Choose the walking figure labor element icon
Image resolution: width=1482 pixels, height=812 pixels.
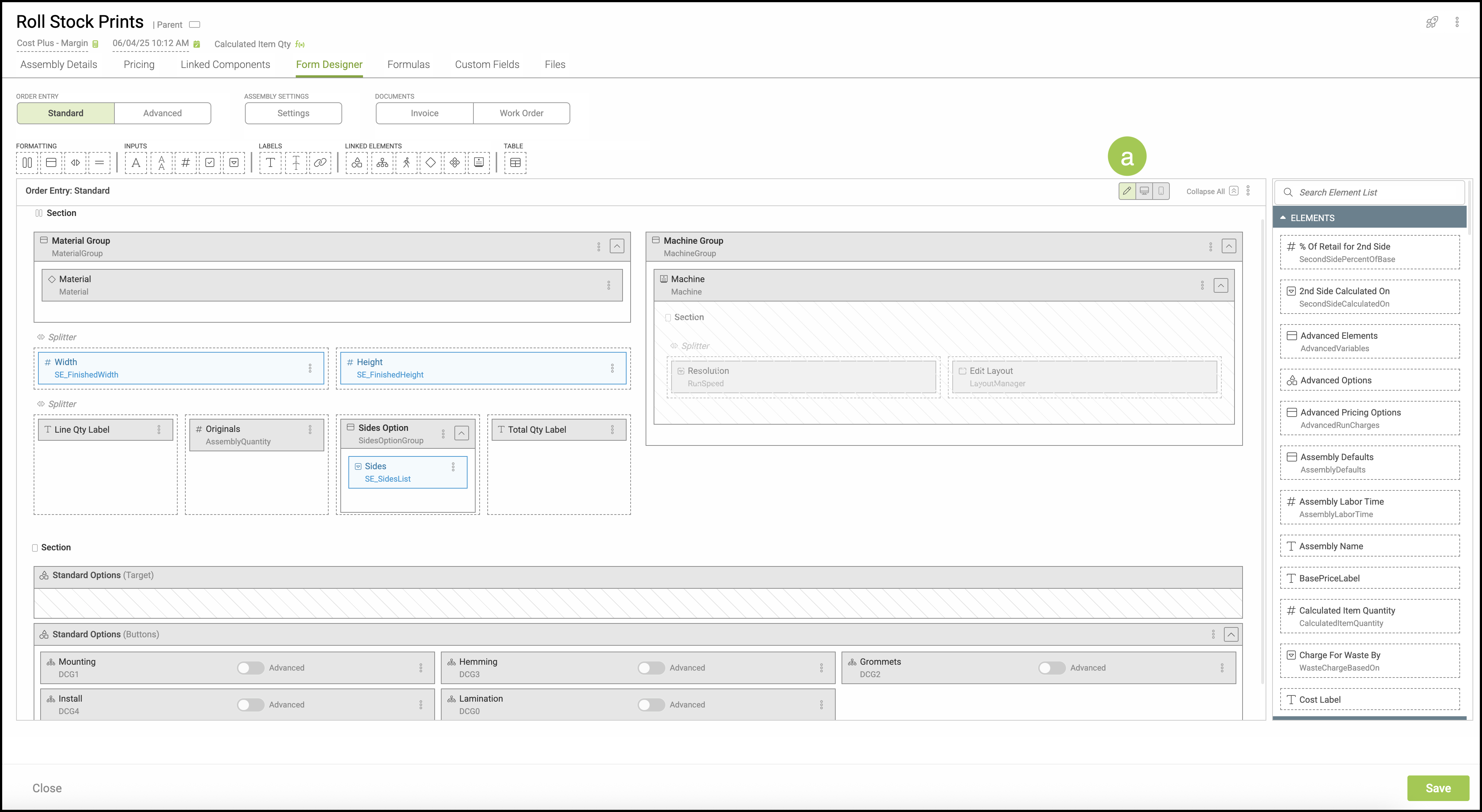click(x=406, y=163)
